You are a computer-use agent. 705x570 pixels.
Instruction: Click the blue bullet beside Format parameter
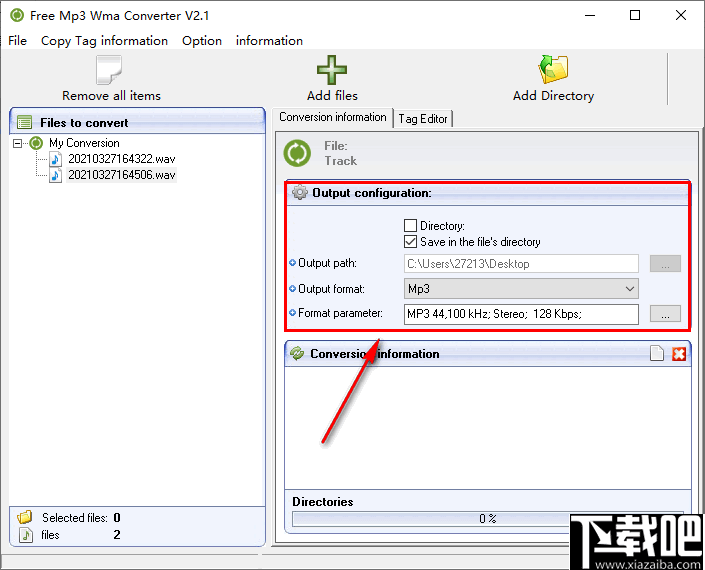pos(292,312)
